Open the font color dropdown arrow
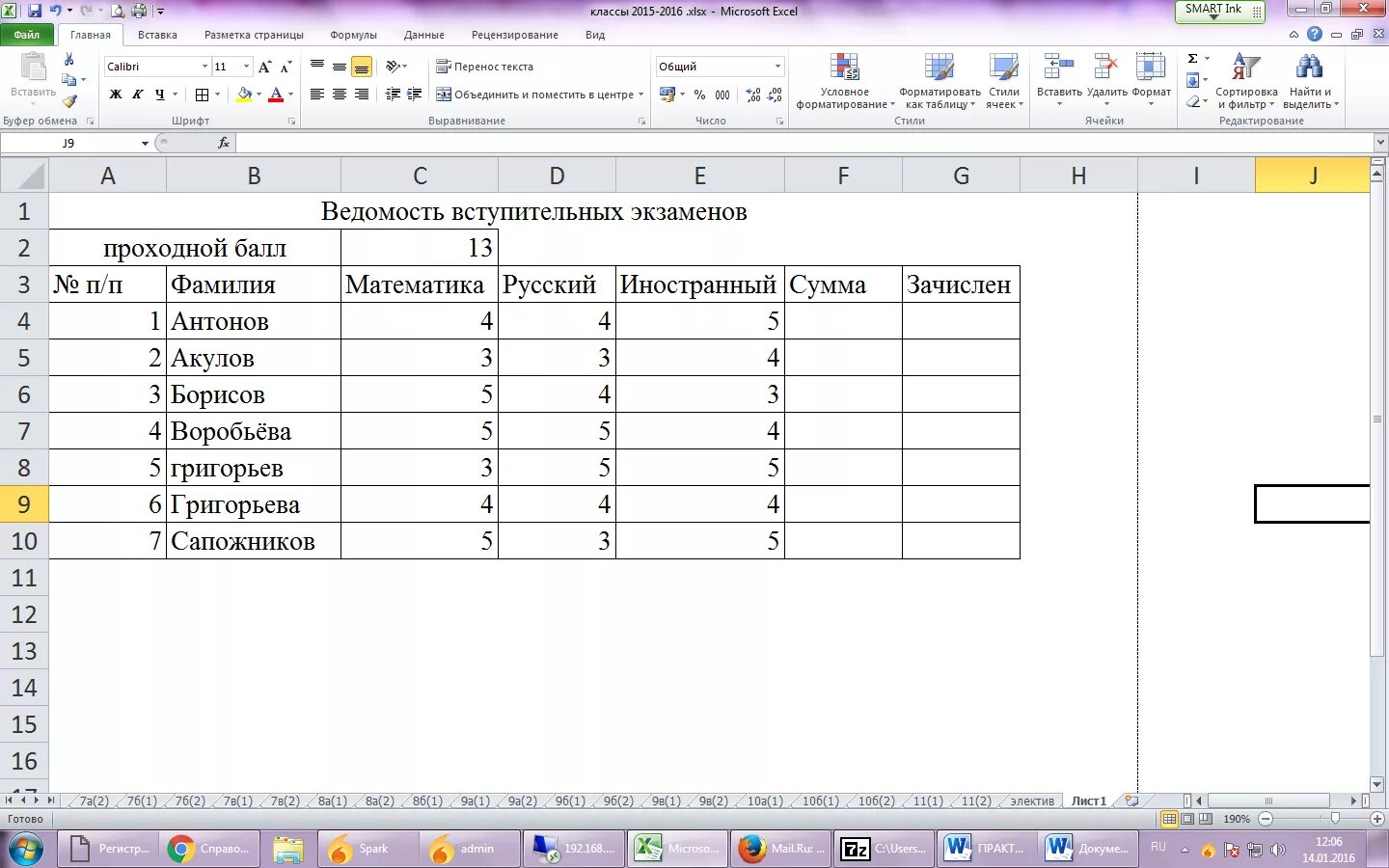The width and height of the screenshot is (1389, 868). (x=290, y=95)
